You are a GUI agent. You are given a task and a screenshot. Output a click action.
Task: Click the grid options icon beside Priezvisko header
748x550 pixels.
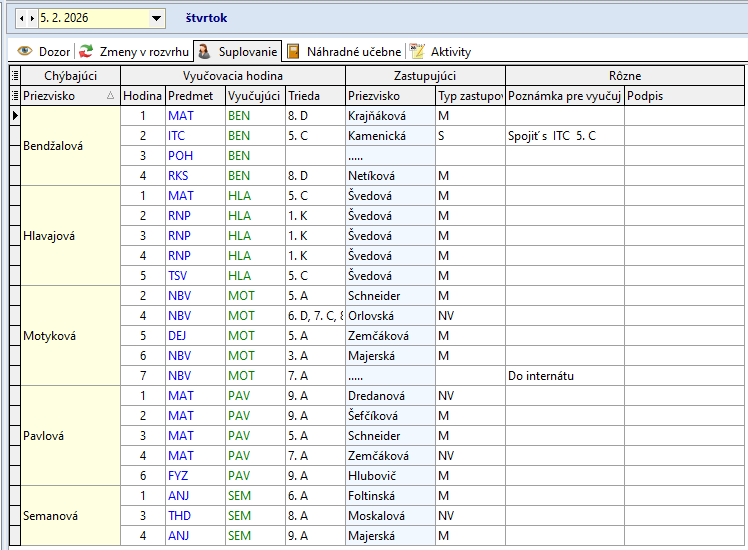(x=14, y=96)
